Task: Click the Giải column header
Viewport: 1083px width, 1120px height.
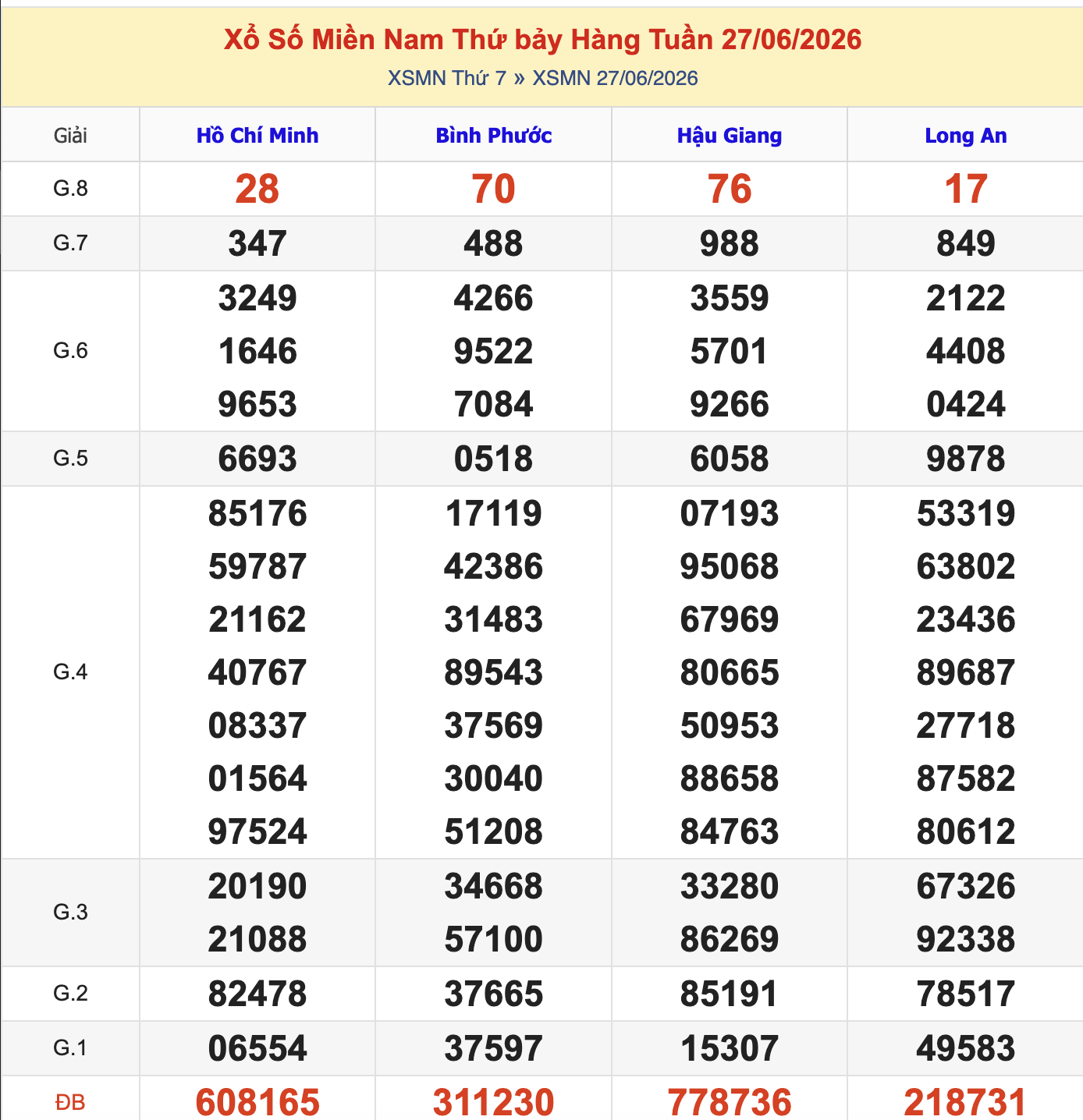Action: point(70,136)
